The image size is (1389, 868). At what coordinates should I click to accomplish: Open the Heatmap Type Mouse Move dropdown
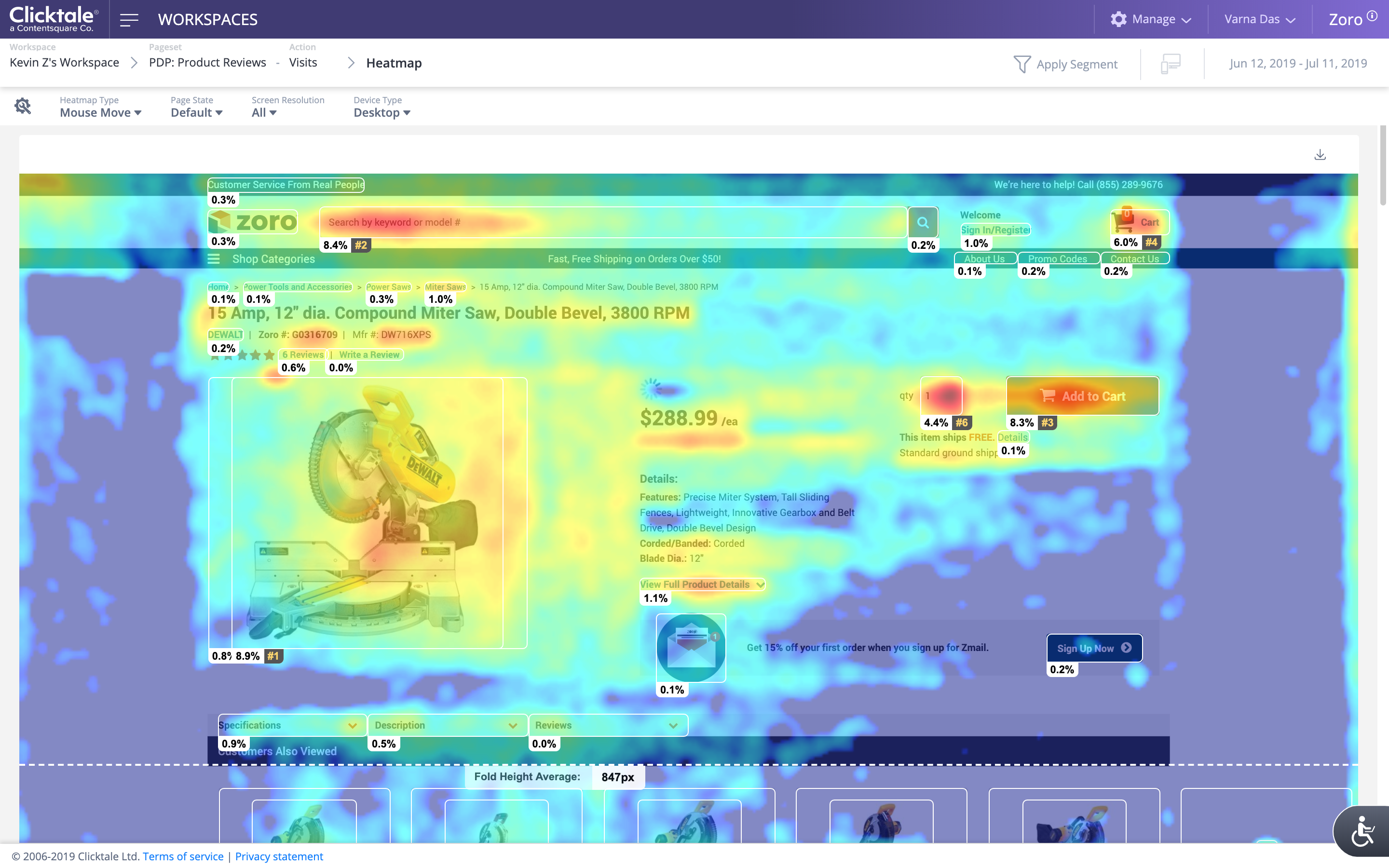tap(100, 112)
